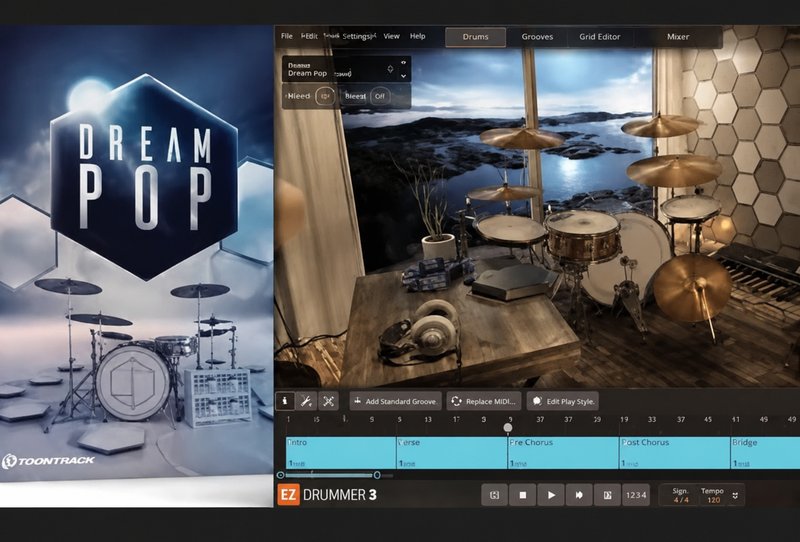Open the File menu

coord(287,36)
